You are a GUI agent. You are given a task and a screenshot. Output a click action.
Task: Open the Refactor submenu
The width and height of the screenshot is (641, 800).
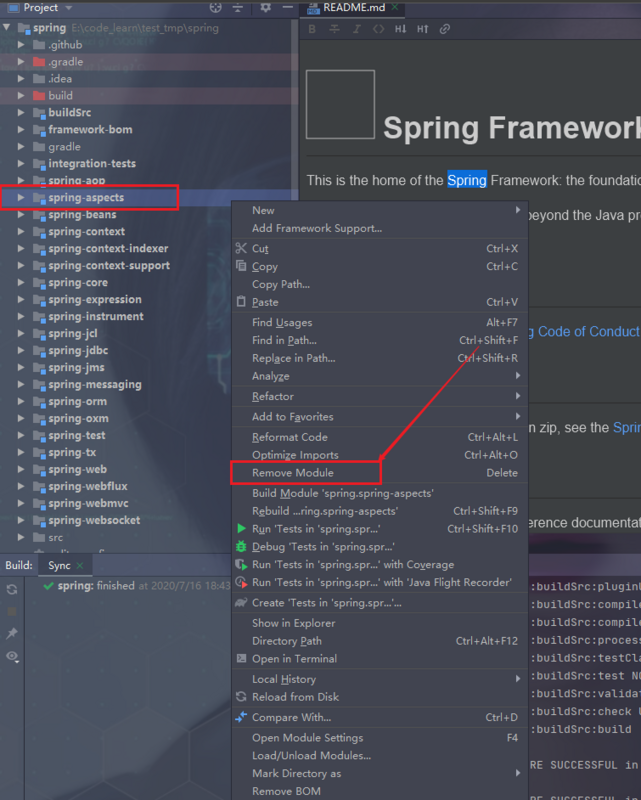point(380,396)
